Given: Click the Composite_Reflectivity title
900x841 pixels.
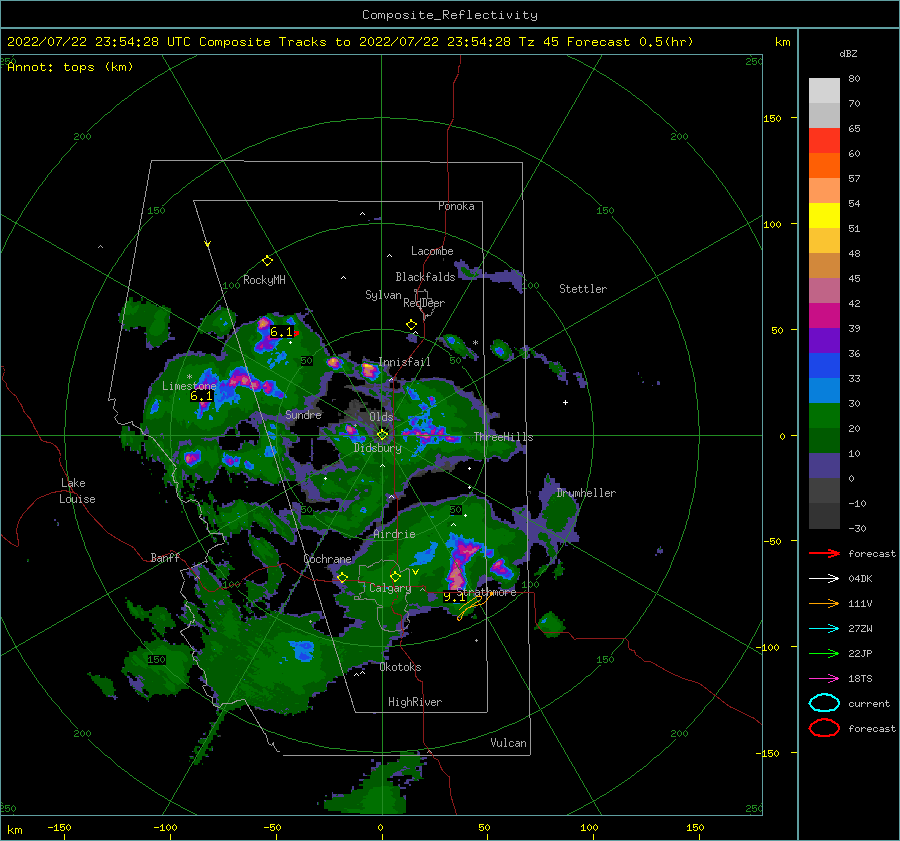Looking at the screenshot, I should (x=450, y=15).
